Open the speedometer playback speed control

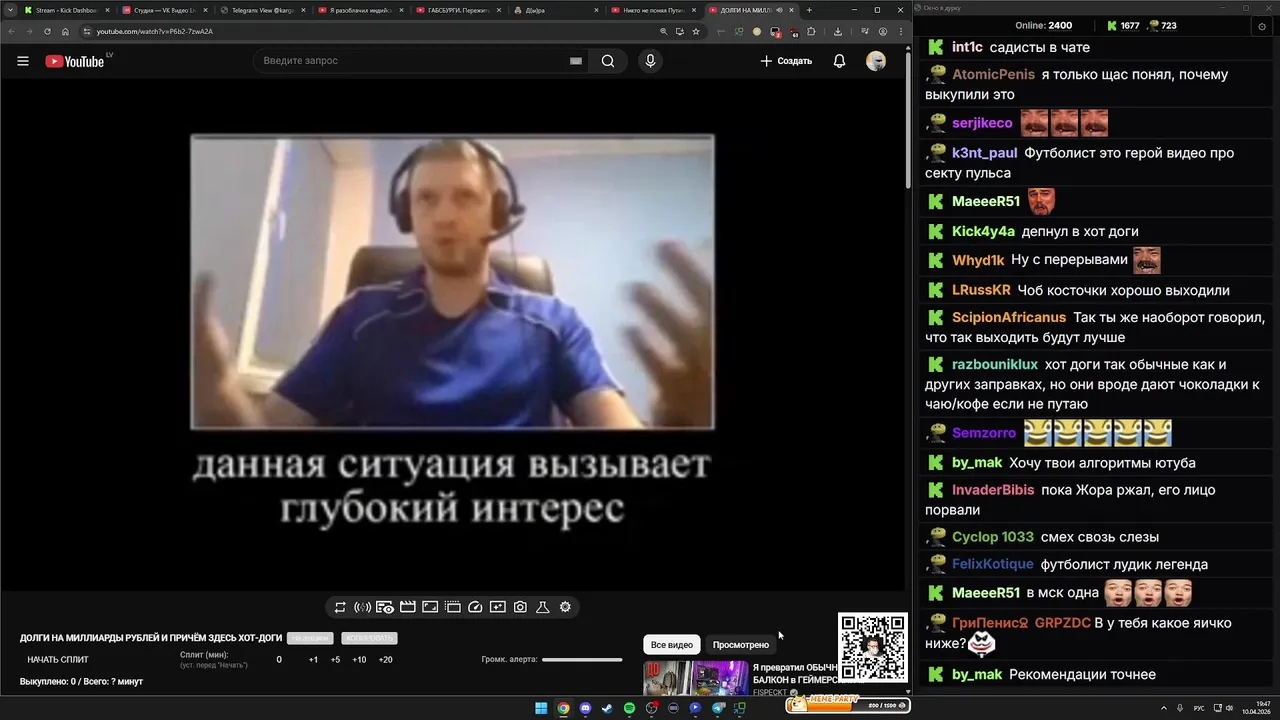coord(475,607)
